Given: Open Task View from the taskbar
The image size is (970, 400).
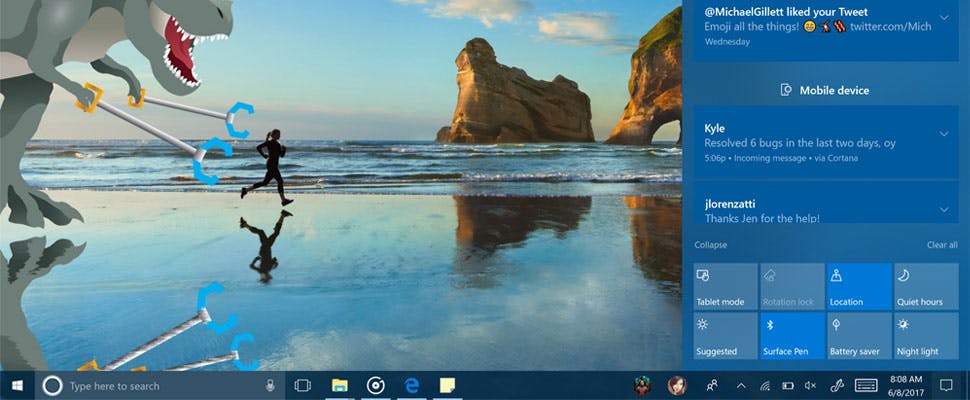Looking at the screenshot, I should [302, 386].
